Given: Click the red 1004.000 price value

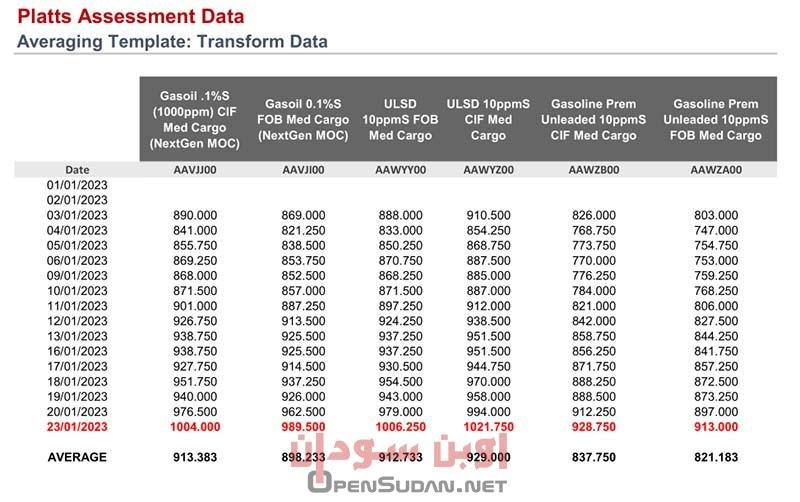Looking at the screenshot, I should 195,426.
